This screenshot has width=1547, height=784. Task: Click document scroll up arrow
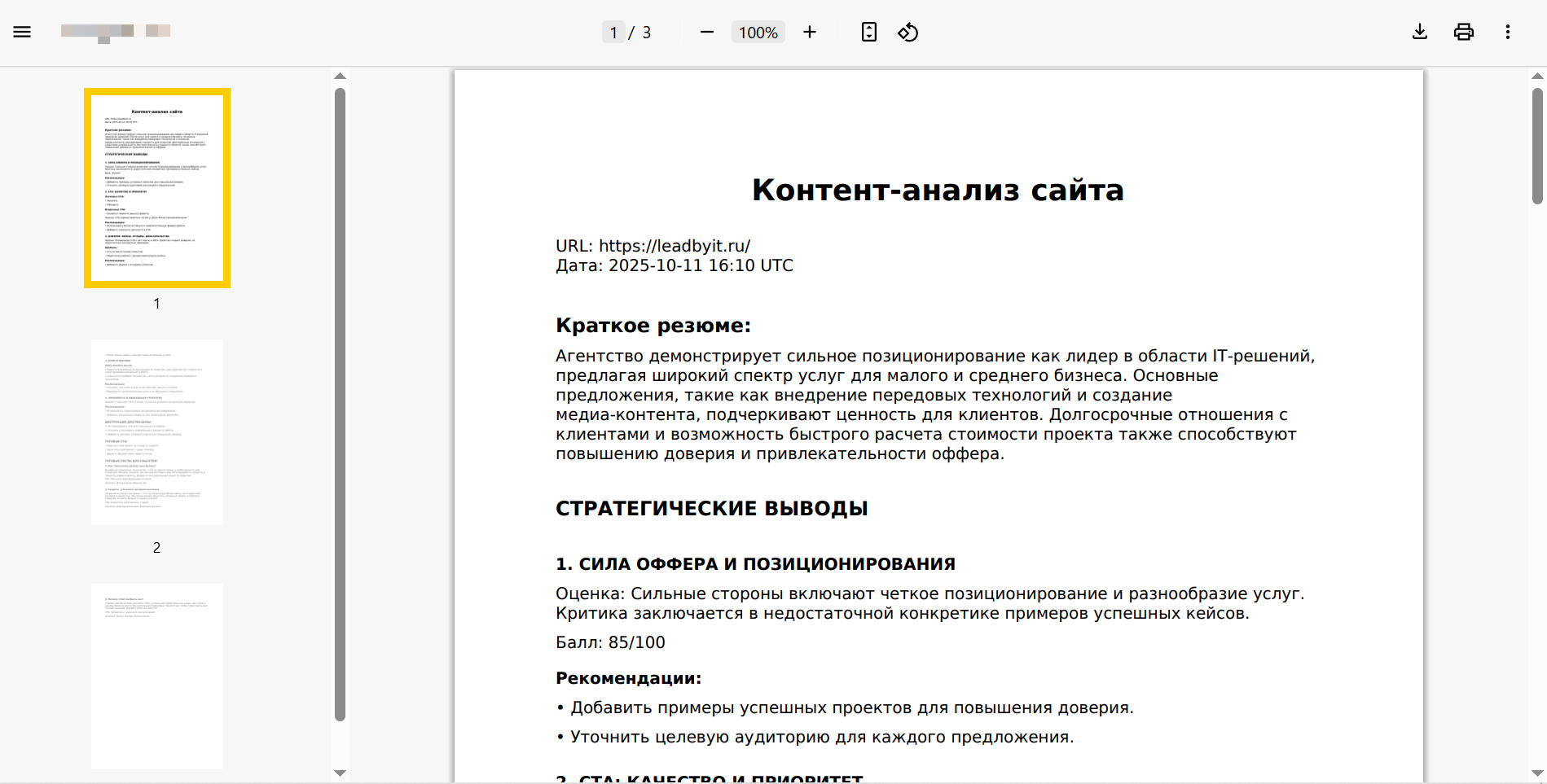point(1537,77)
